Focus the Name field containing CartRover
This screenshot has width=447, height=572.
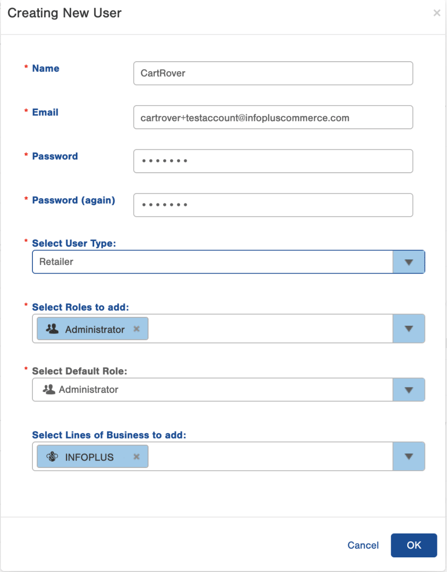[273, 73]
